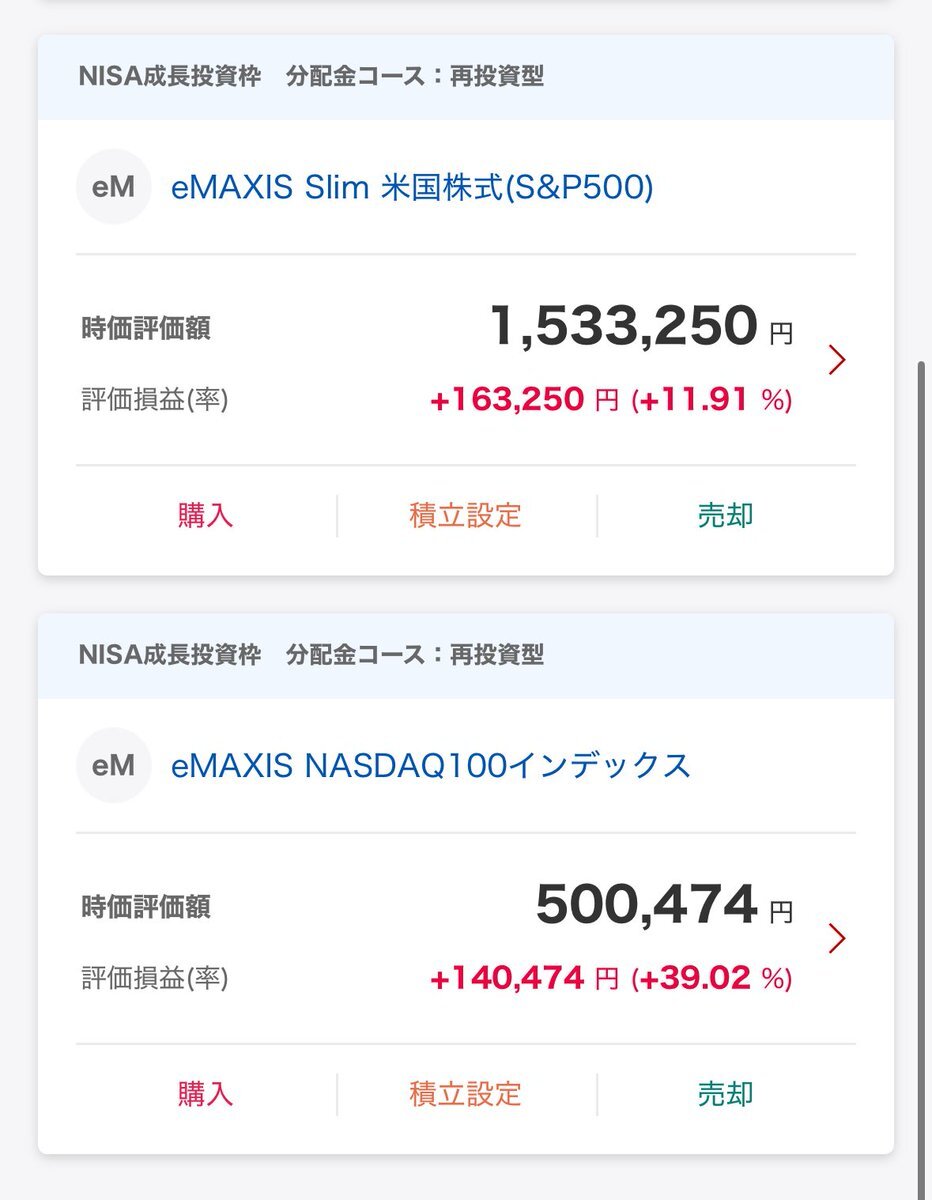The height and width of the screenshot is (1200, 932).
Task: Tap the eM logo beside NASDAQ100 fund
Action: (x=113, y=765)
